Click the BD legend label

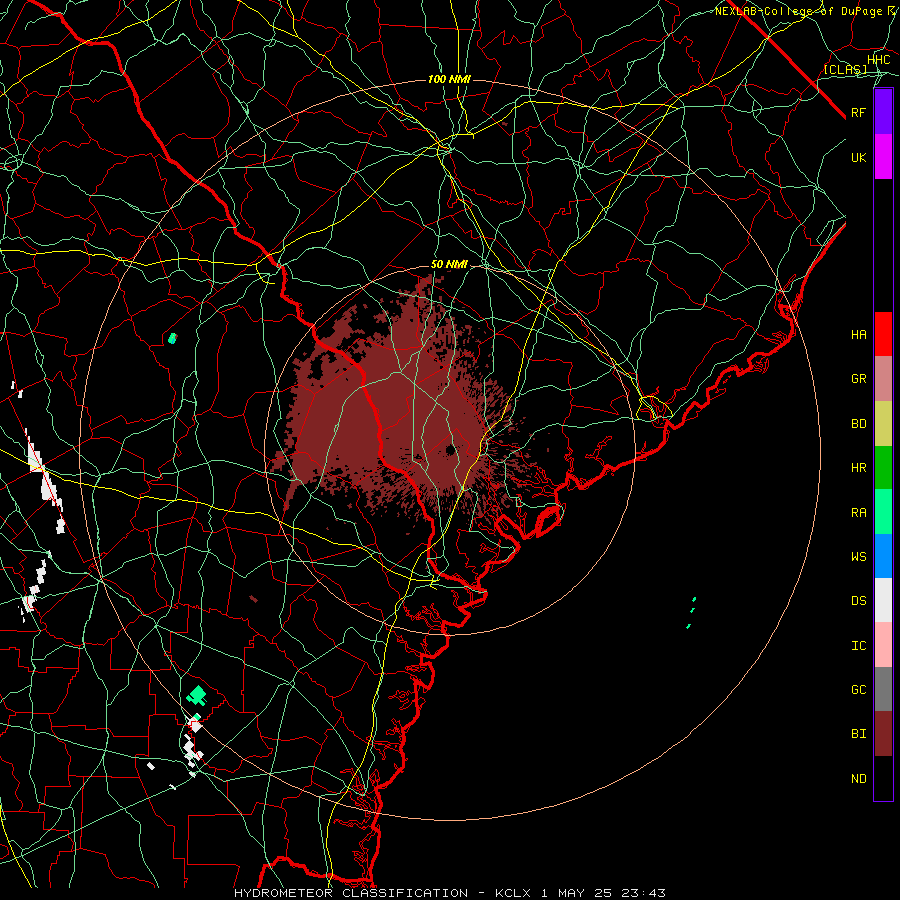(x=859, y=424)
